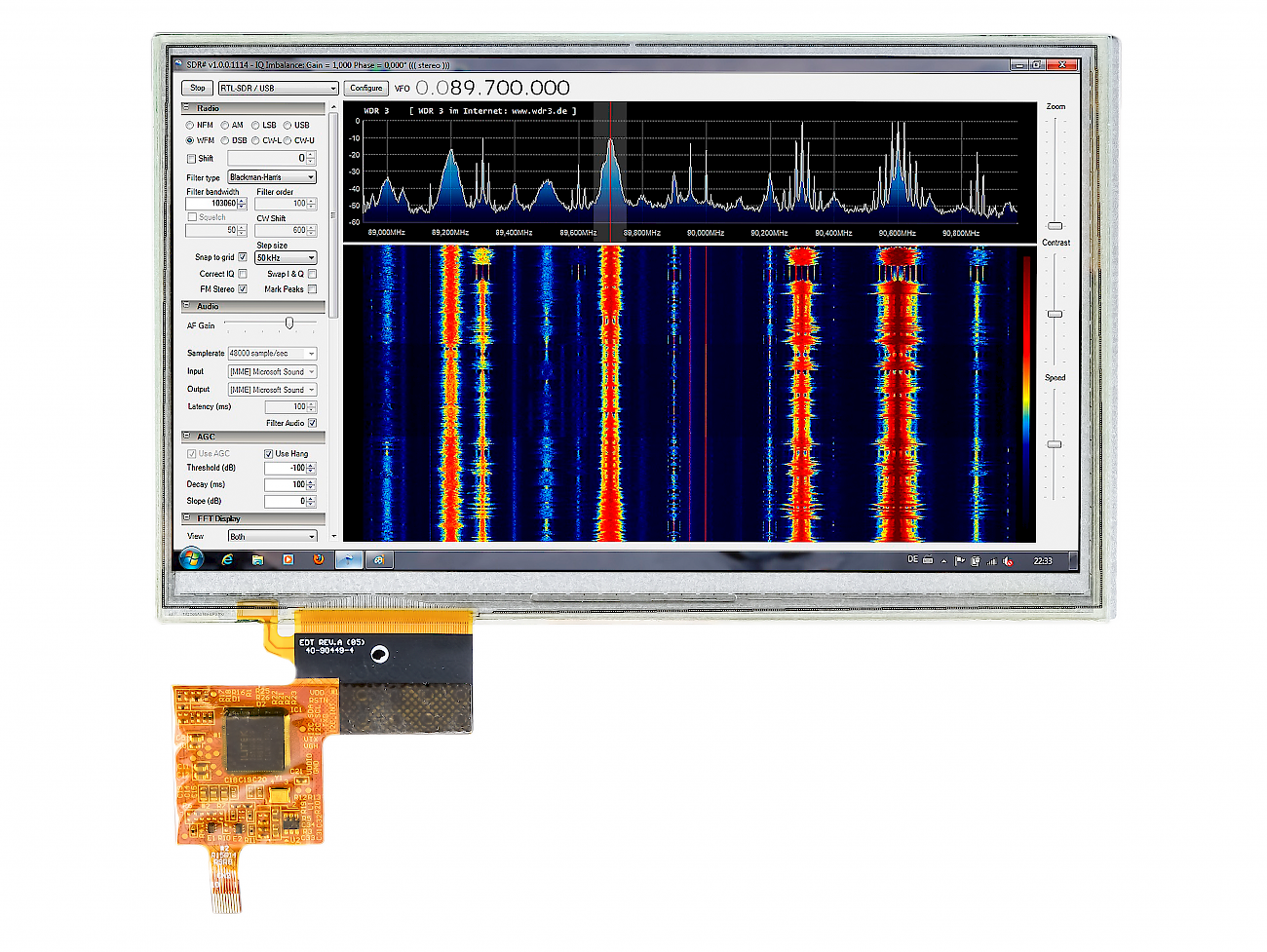
Task: Click the network signal tray icon
Action: click(x=992, y=561)
